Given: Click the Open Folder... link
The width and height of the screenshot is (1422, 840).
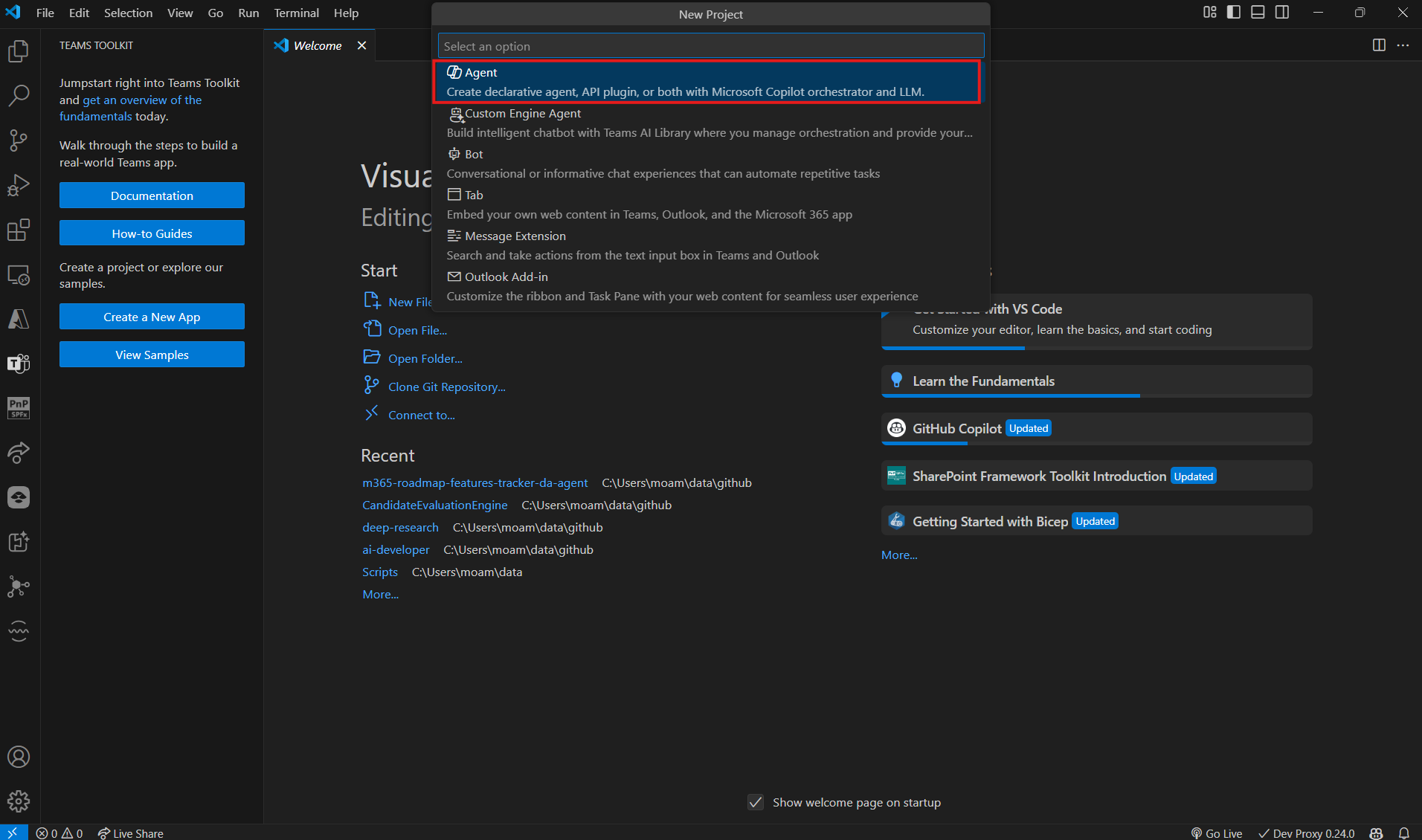Looking at the screenshot, I should [x=425, y=358].
